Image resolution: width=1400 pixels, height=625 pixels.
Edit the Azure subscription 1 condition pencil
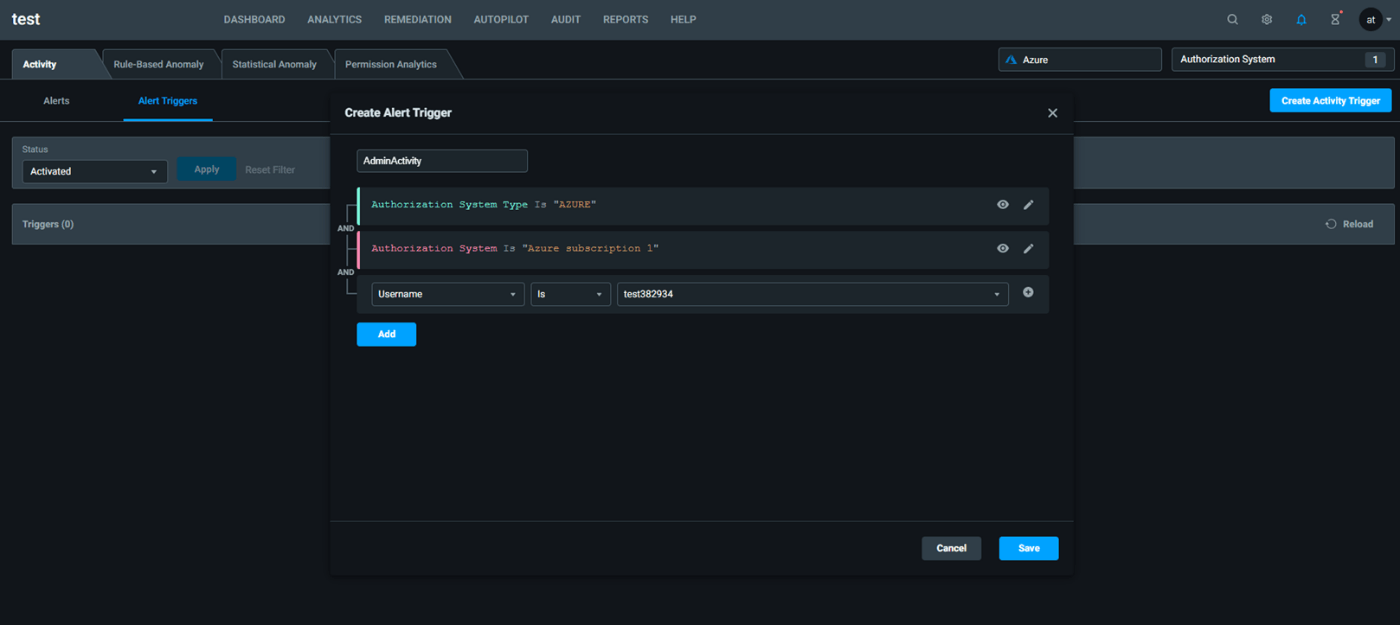point(1029,249)
